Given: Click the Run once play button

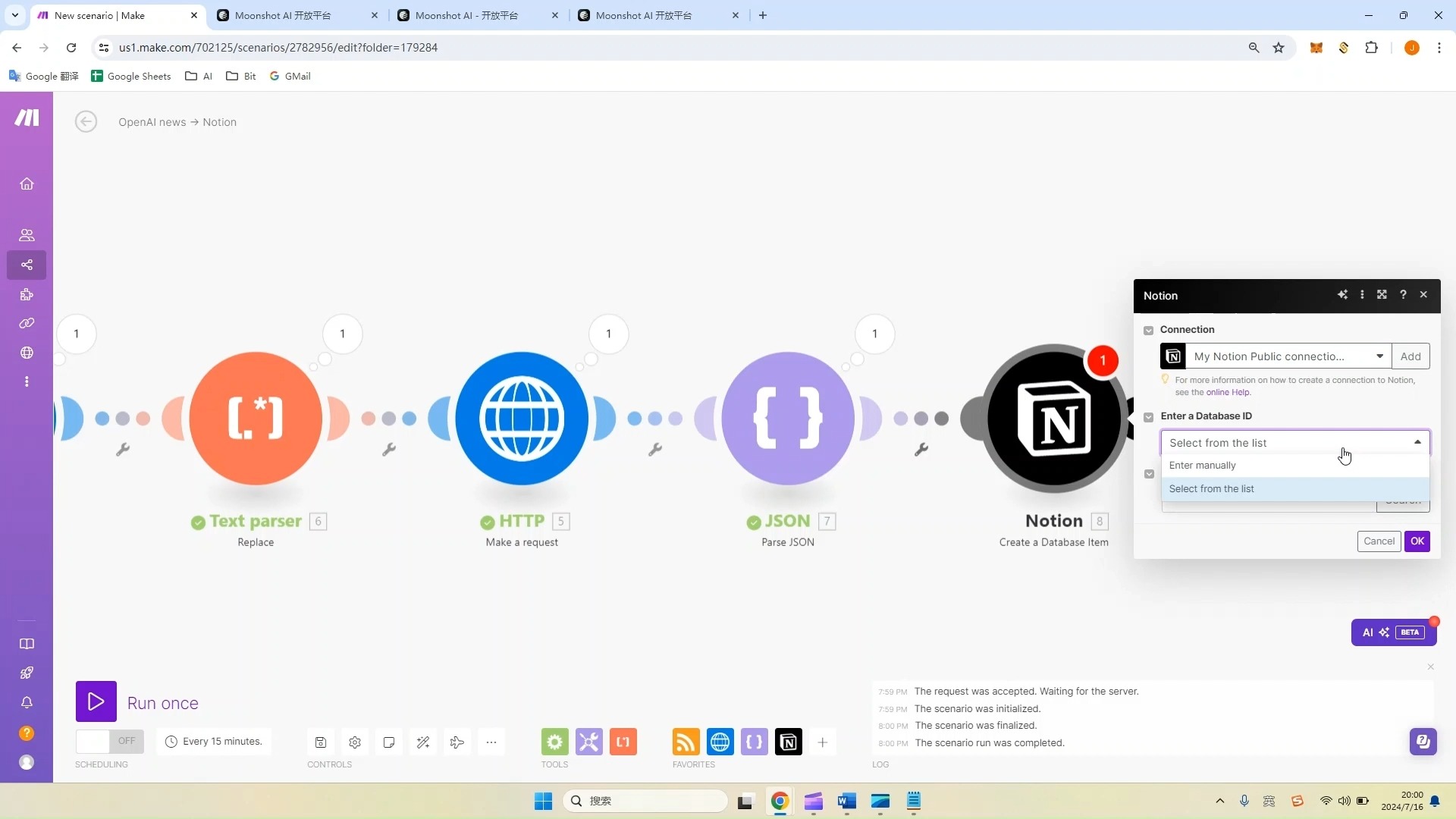Looking at the screenshot, I should tap(96, 701).
